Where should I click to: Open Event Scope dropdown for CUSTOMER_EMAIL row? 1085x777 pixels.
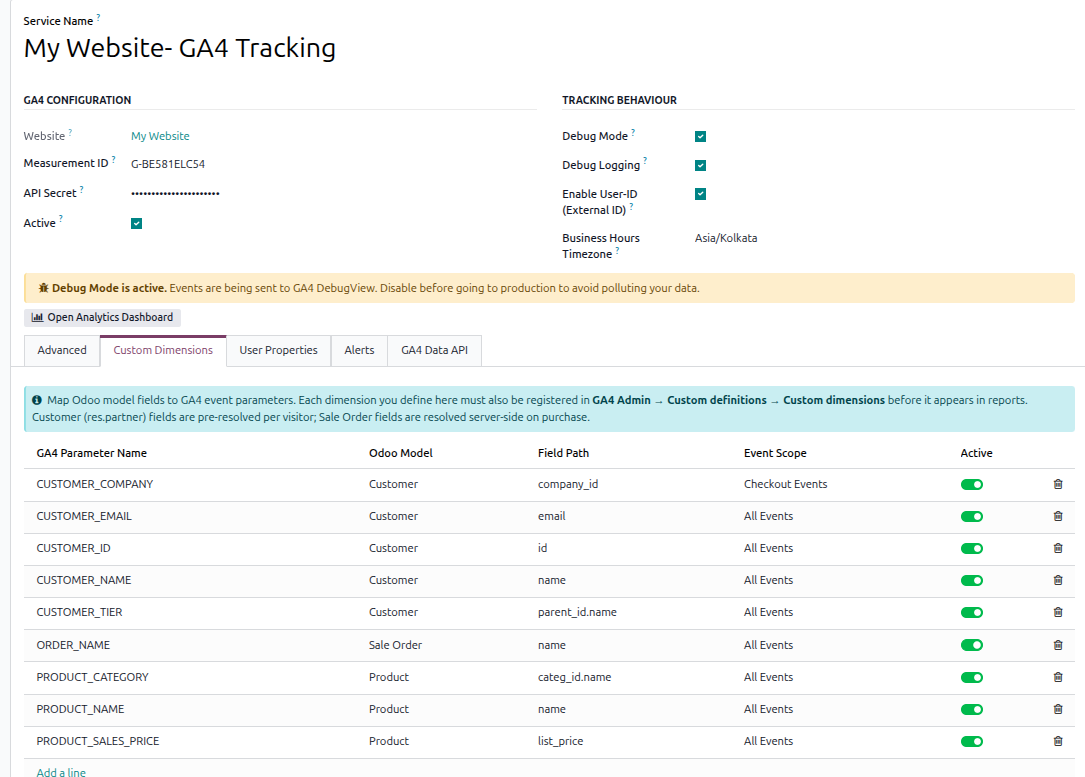coord(768,516)
